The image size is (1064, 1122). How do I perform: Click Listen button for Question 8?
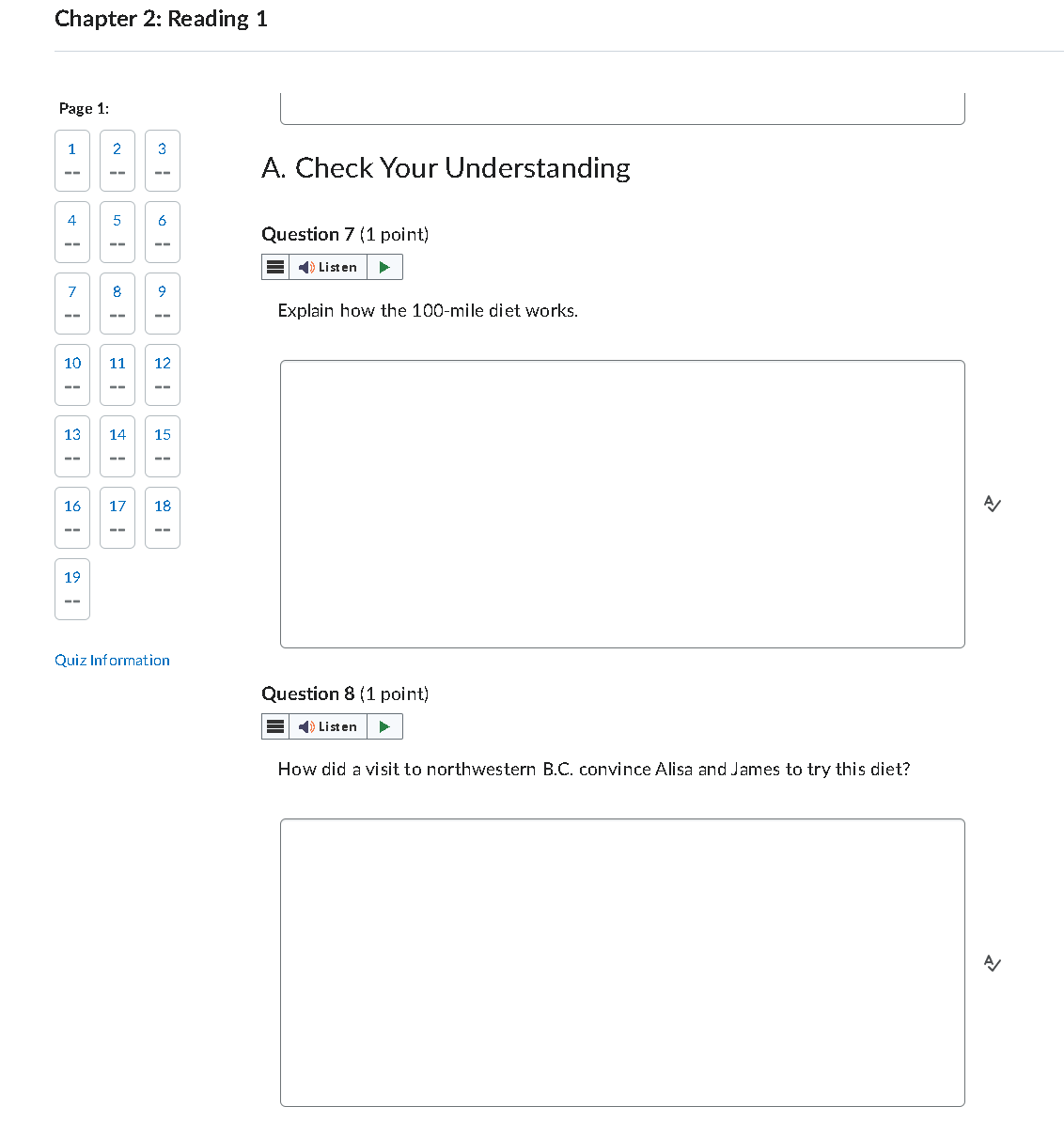click(328, 726)
